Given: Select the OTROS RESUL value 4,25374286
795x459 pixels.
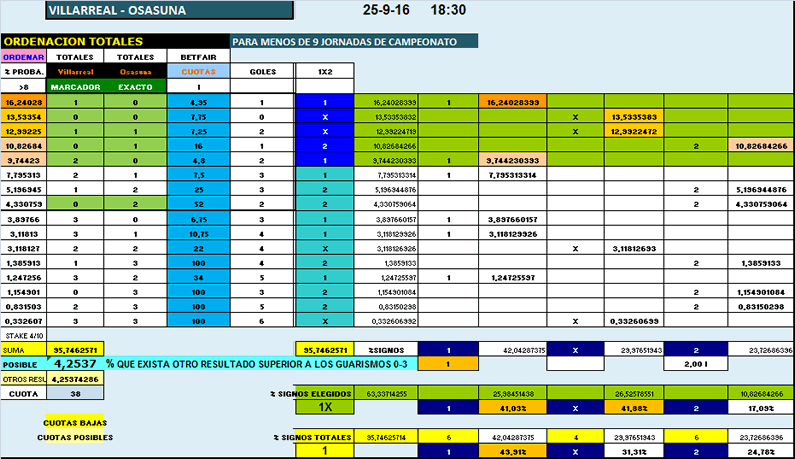Looking at the screenshot, I should point(75,379).
